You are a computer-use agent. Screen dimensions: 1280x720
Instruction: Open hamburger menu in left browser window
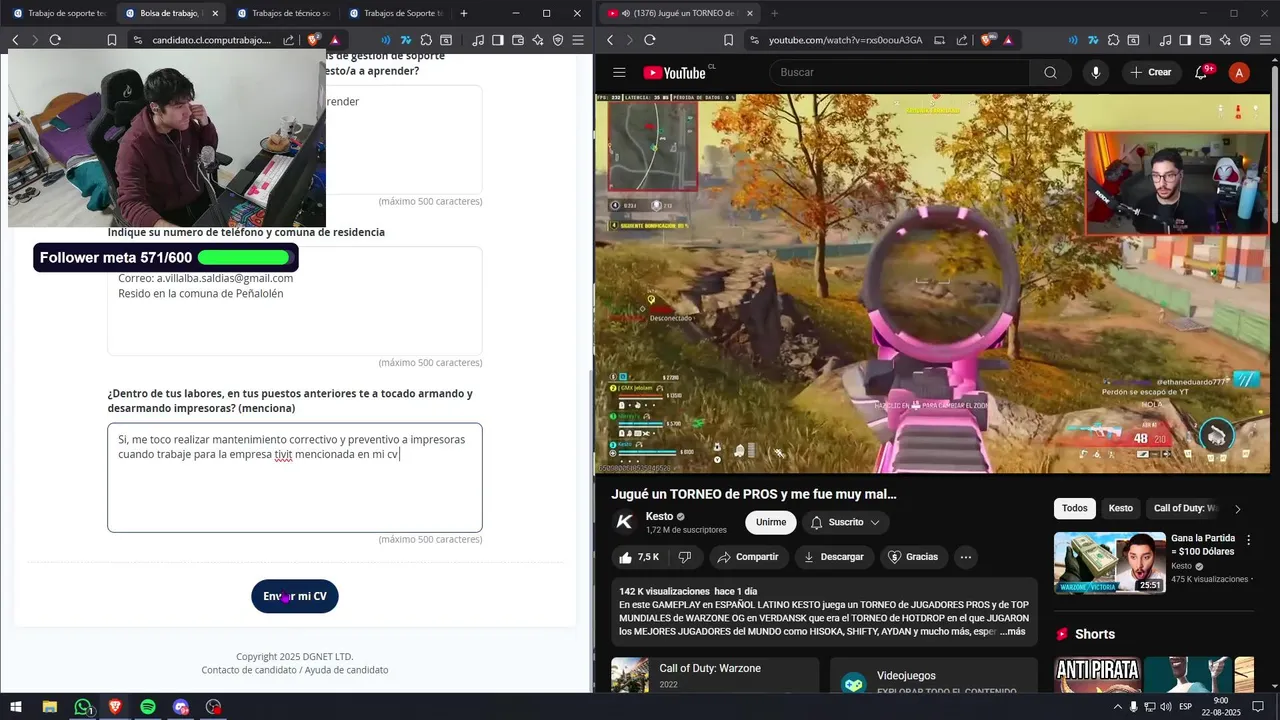[578, 40]
